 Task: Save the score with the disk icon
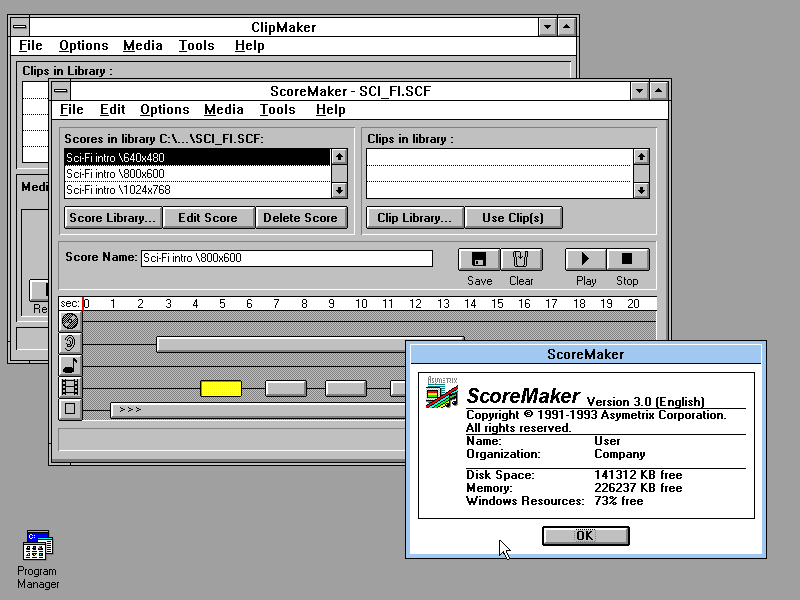tap(479, 259)
